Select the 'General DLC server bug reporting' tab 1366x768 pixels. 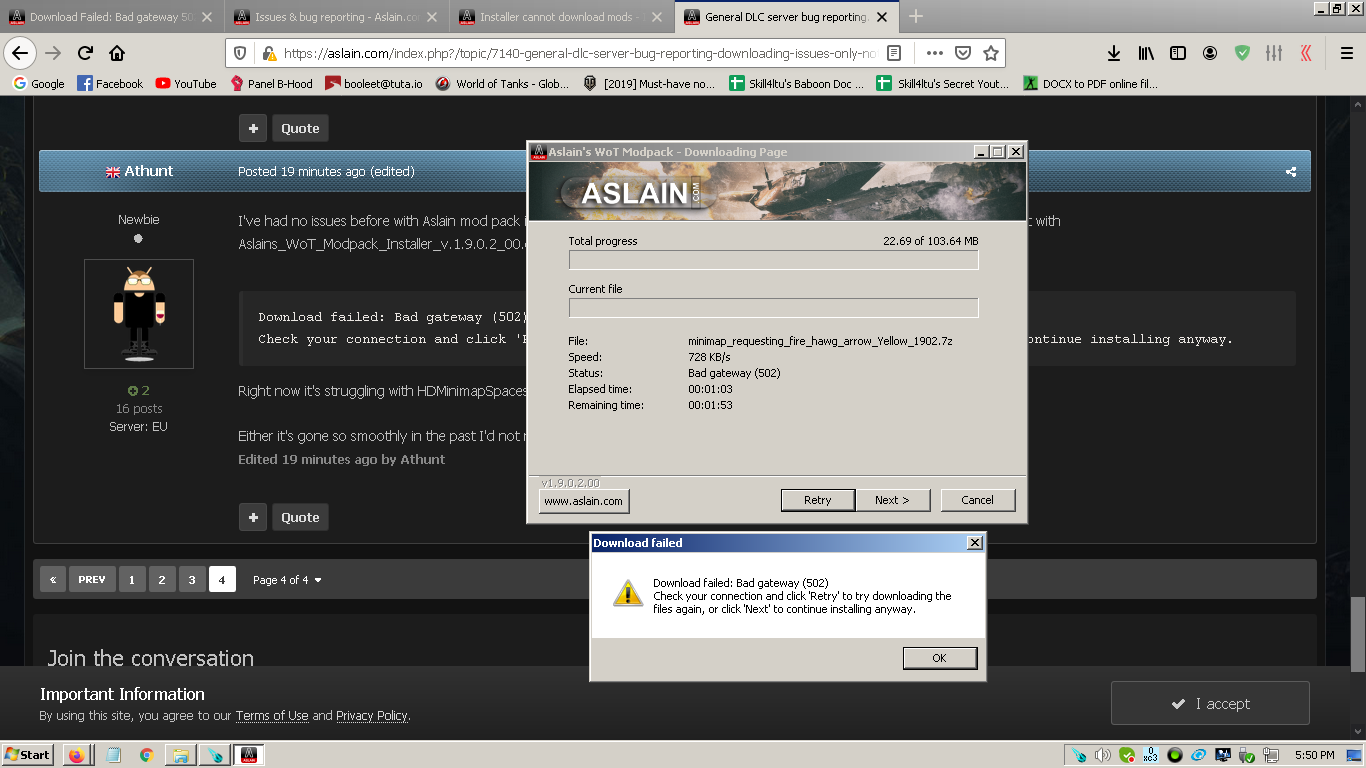(787, 17)
